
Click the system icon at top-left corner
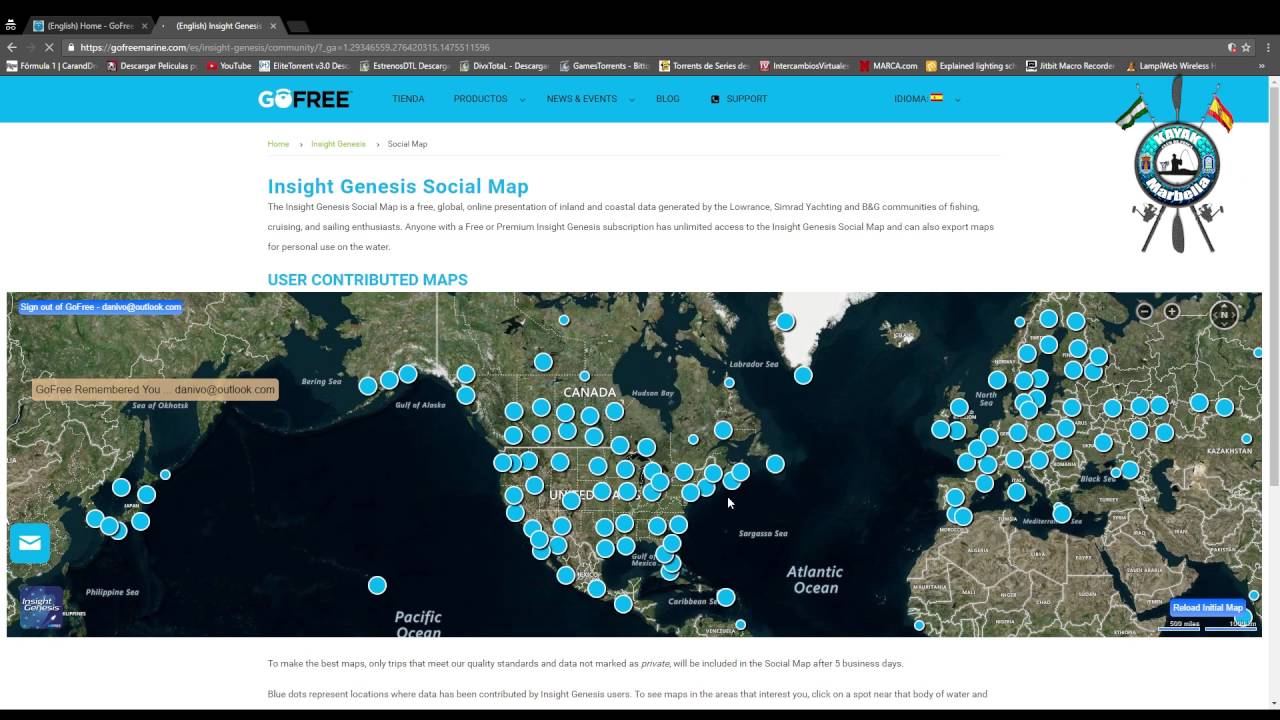(x=10, y=26)
